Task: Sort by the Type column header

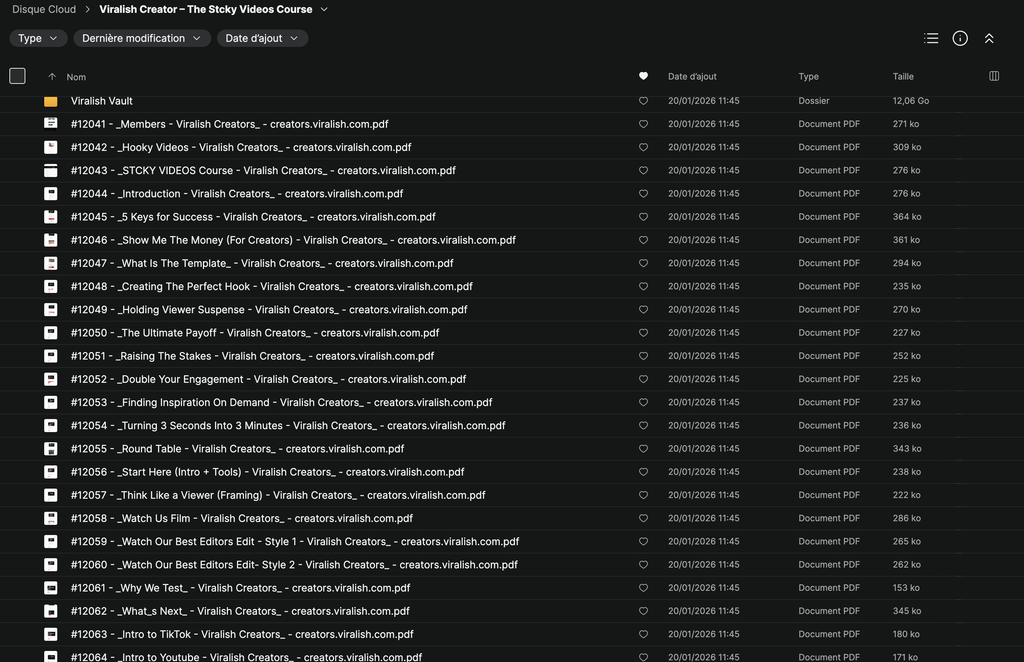Action: tap(808, 76)
